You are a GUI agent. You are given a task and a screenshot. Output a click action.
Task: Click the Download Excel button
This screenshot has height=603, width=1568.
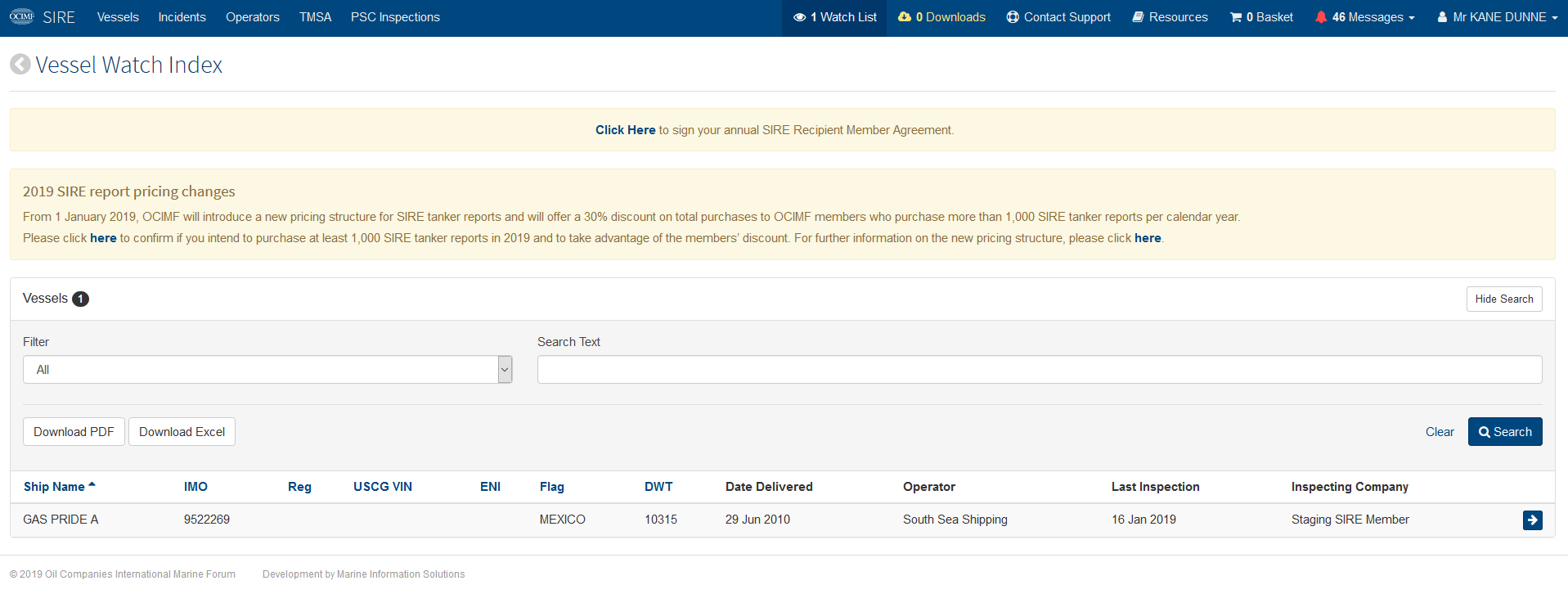tap(182, 432)
